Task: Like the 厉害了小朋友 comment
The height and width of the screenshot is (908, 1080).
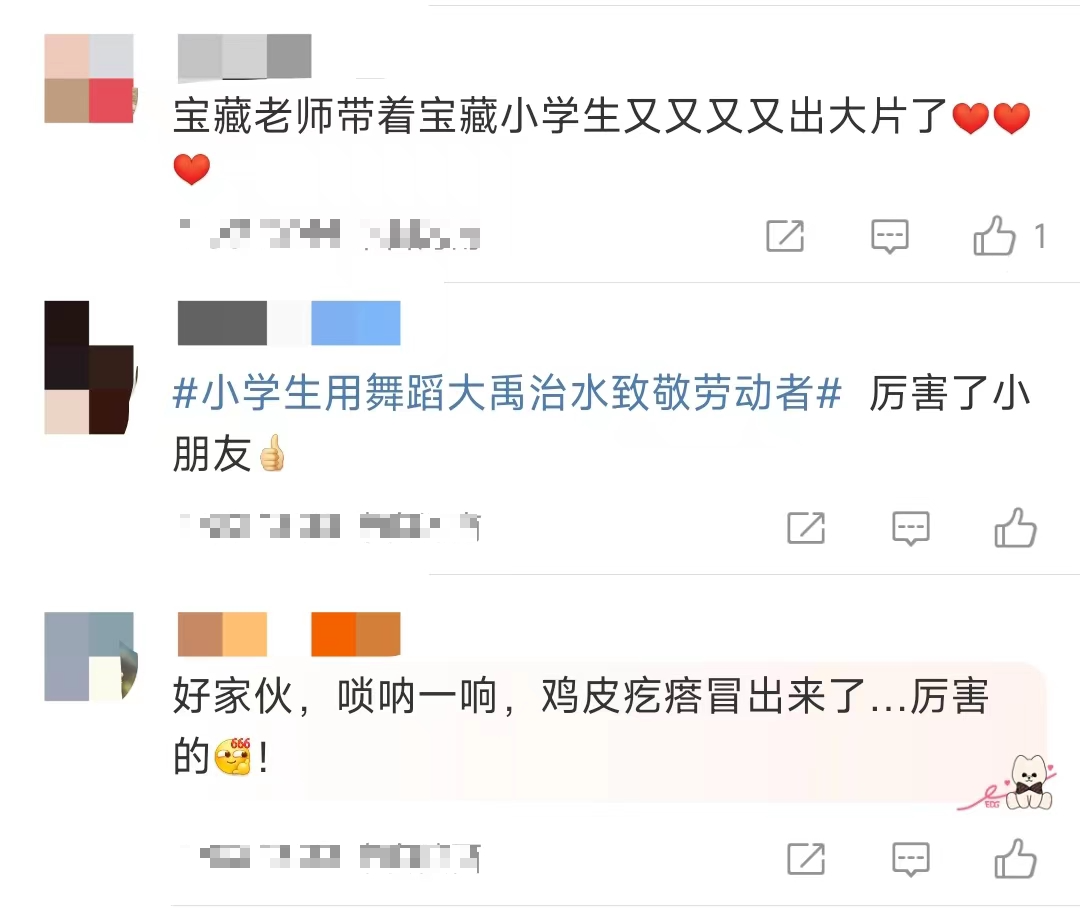Action: (x=1015, y=528)
